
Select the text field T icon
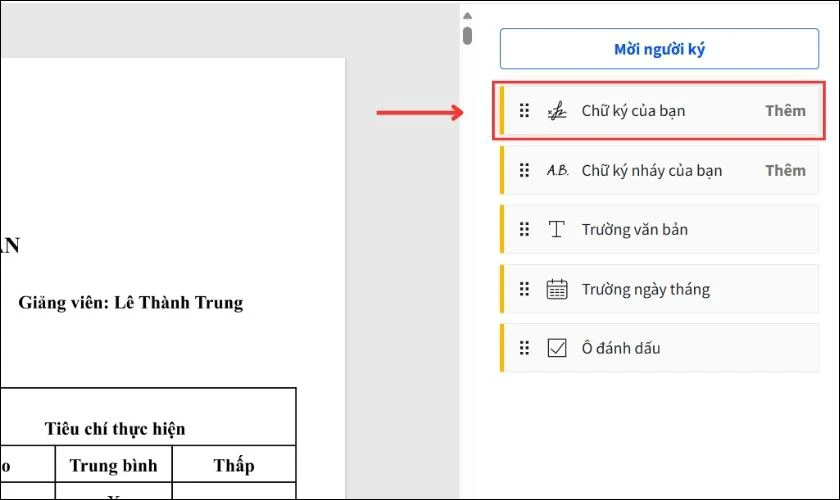coord(557,229)
